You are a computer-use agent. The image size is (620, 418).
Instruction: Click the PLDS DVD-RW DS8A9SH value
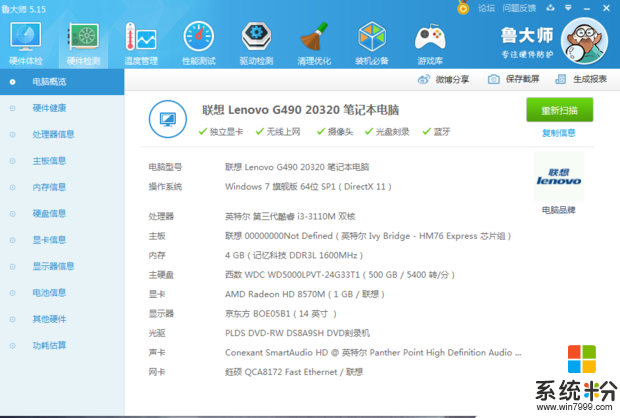click(x=297, y=333)
